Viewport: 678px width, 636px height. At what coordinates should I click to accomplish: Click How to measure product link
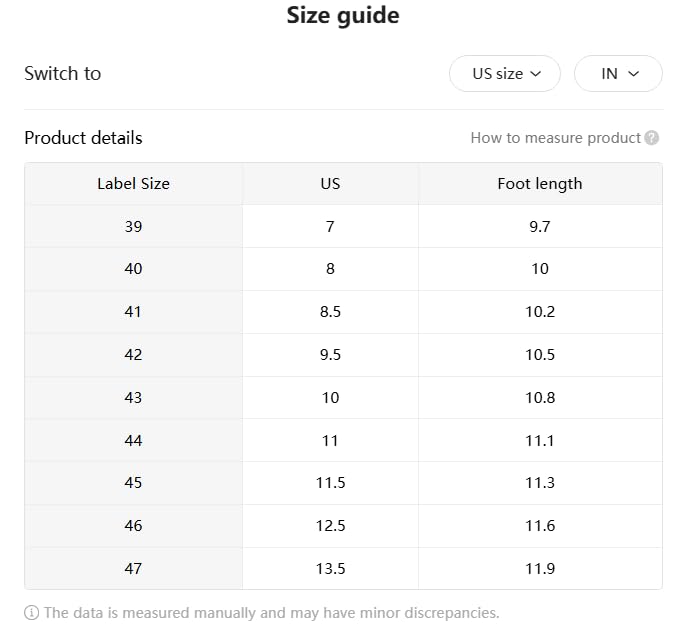555,138
